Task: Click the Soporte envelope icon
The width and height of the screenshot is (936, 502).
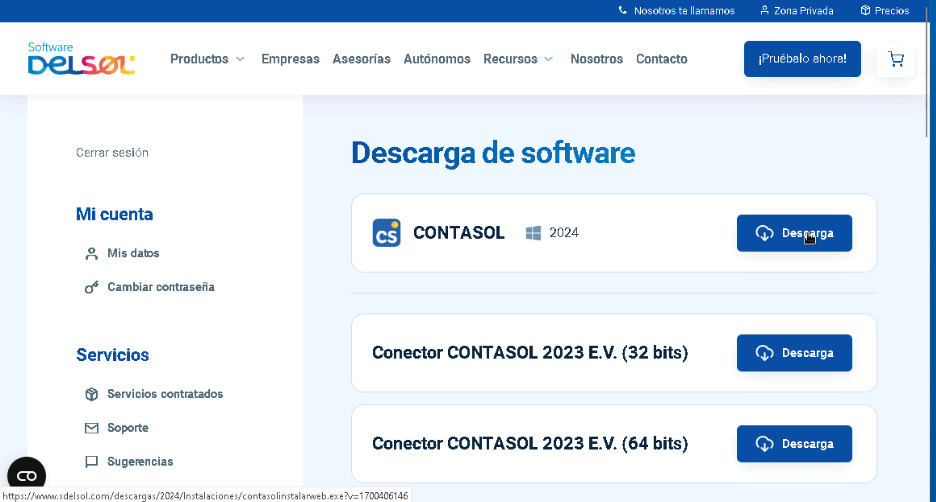Action: [x=91, y=428]
